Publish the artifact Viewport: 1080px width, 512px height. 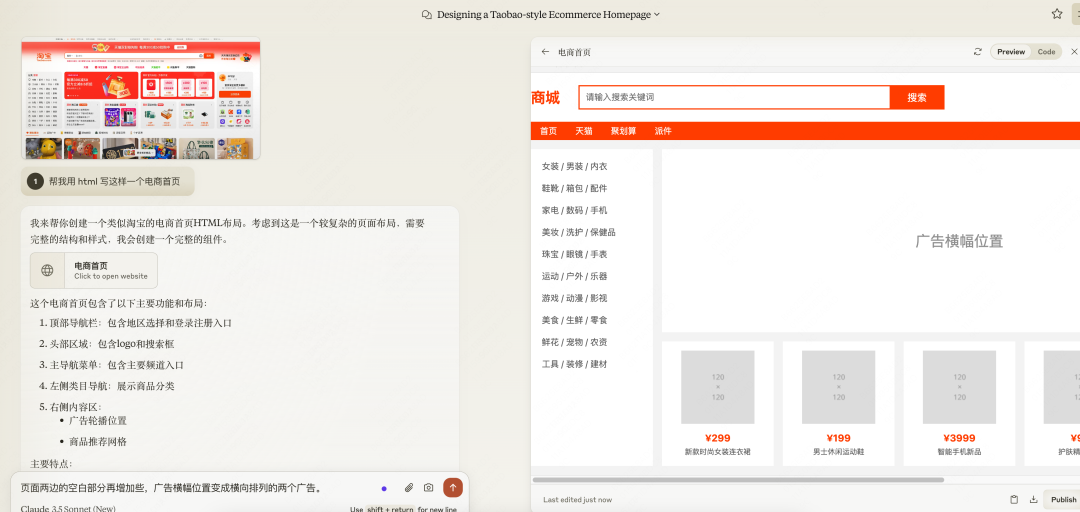(x=1063, y=500)
